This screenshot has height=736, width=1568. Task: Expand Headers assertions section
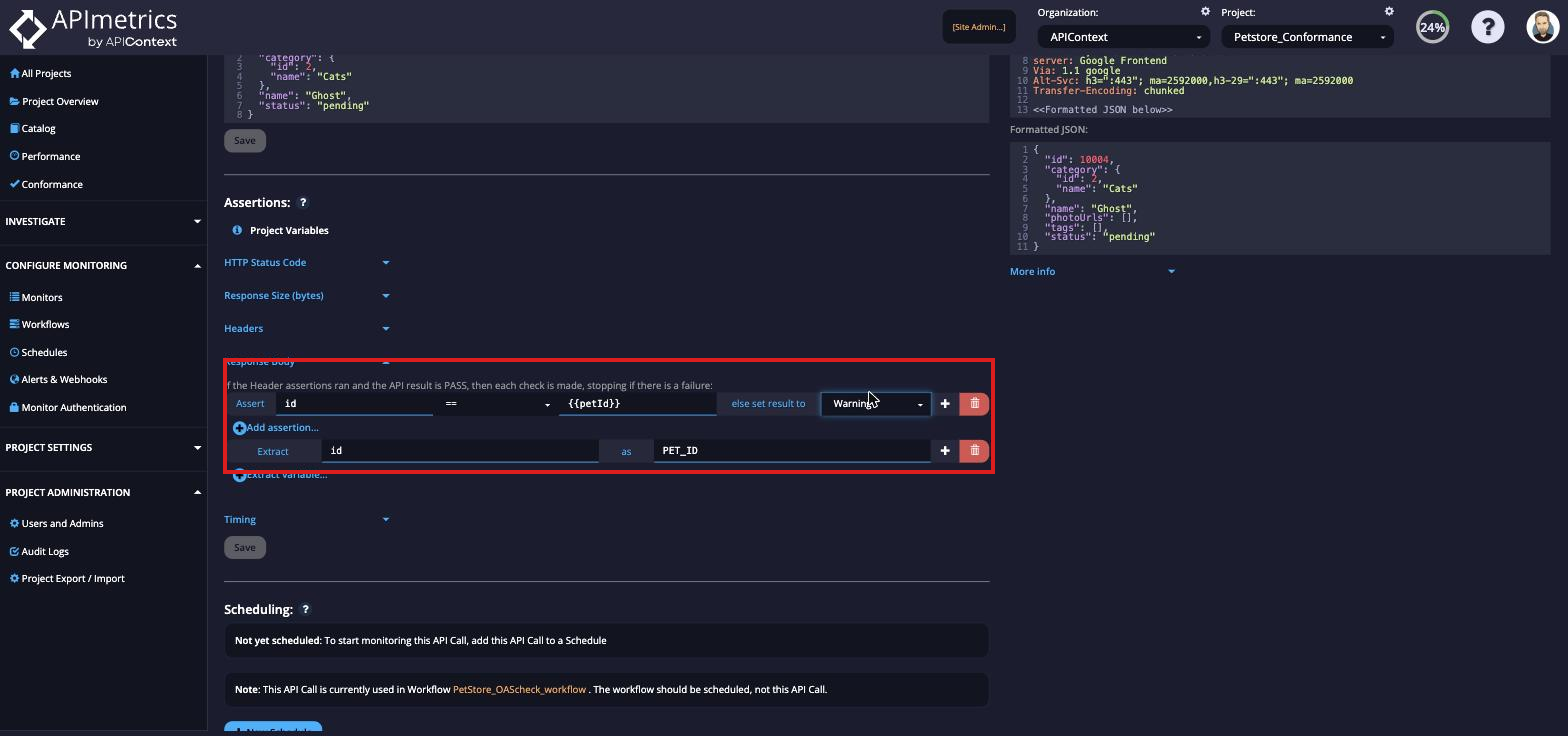coord(307,329)
